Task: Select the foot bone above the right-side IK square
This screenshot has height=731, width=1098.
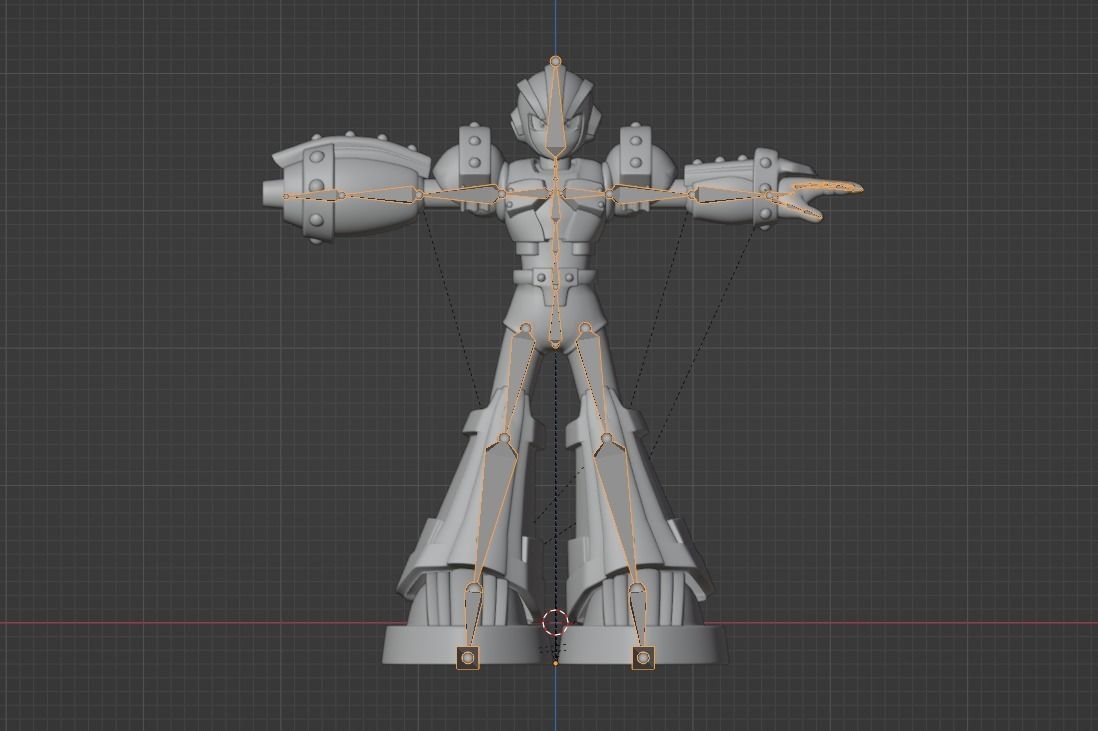Action: pyautogui.click(x=639, y=616)
